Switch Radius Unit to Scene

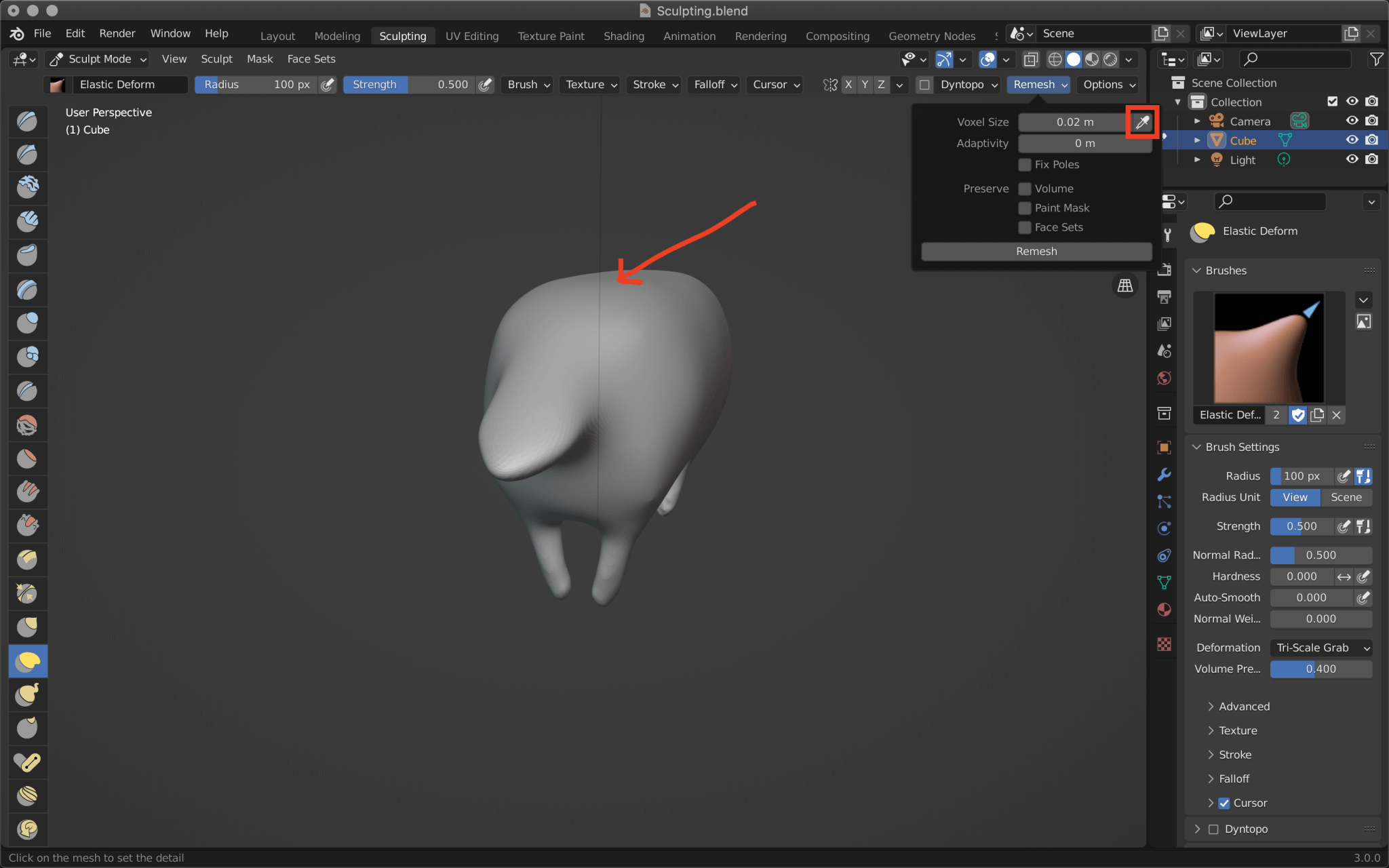pos(1347,497)
